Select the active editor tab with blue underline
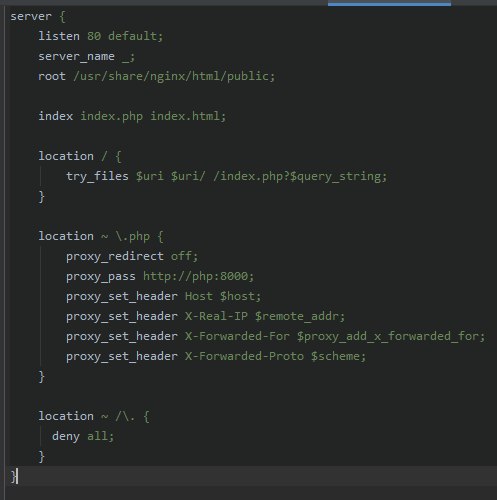 click(389, 3)
